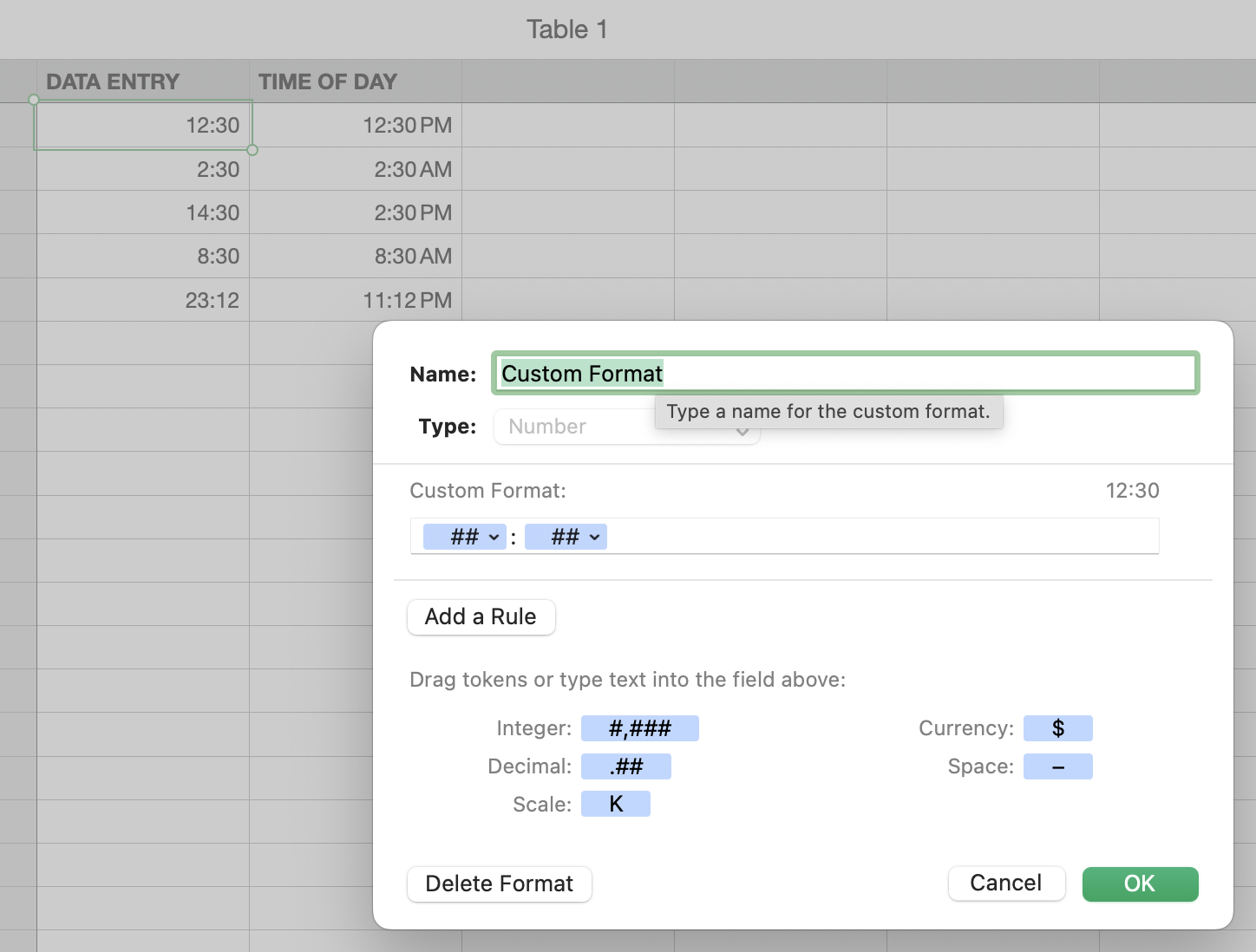The width and height of the screenshot is (1256, 952).
Task: Click the Delete Format button
Action: pyautogui.click(x=499, y=884)
